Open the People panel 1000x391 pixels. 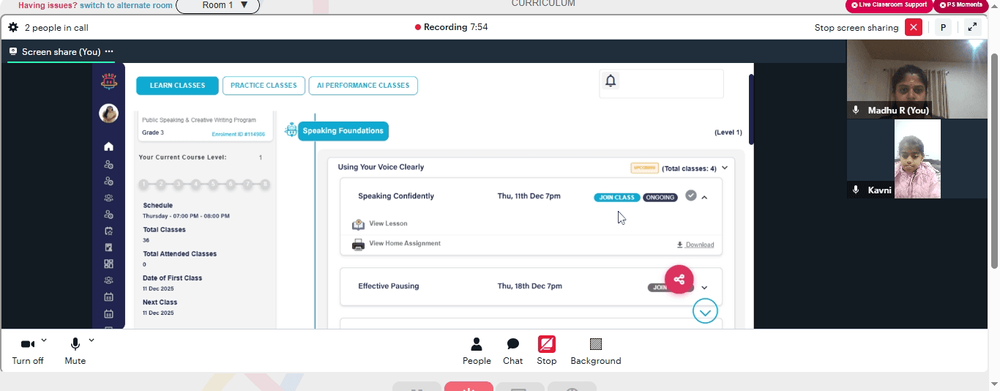(476, 351)
